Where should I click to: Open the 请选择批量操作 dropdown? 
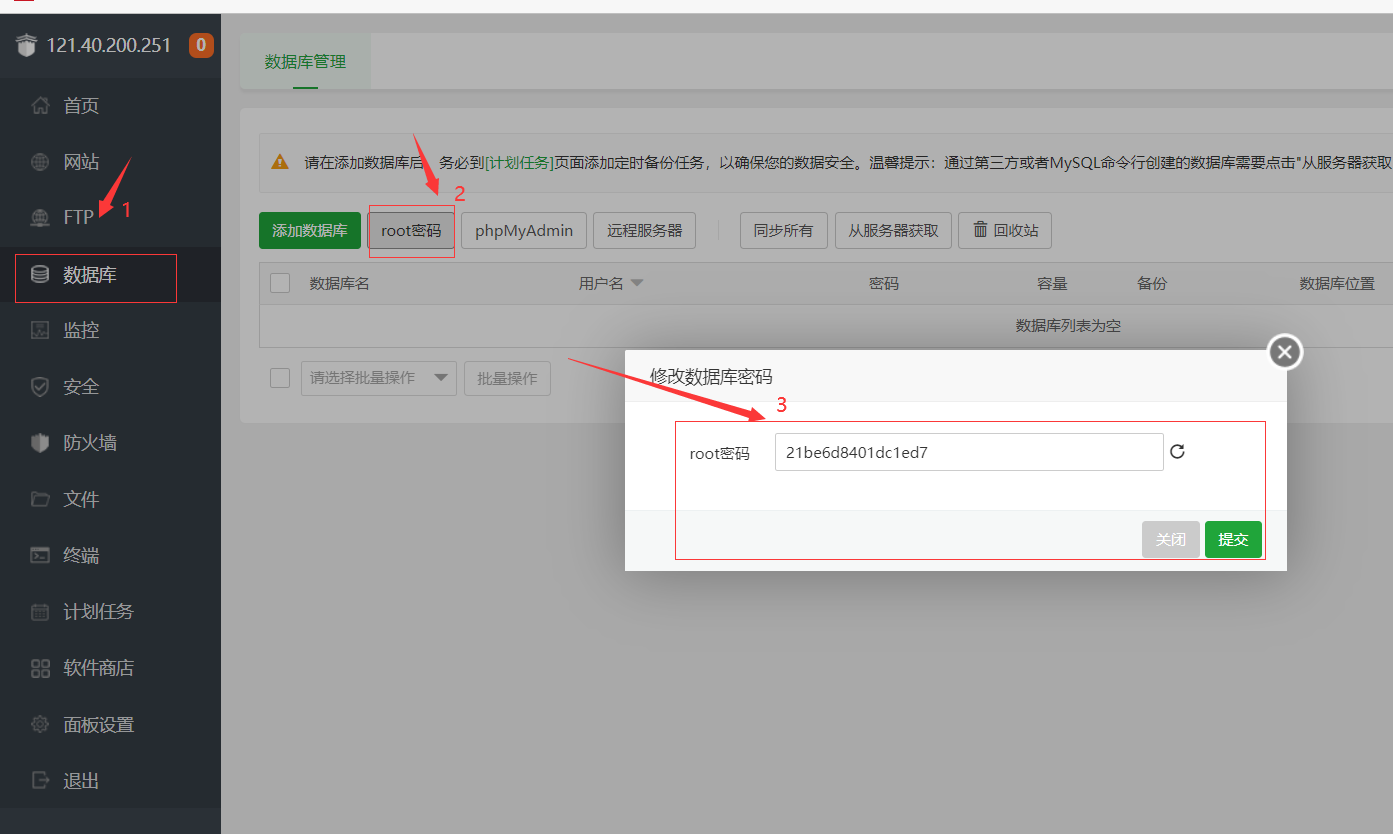click(379, 378)
